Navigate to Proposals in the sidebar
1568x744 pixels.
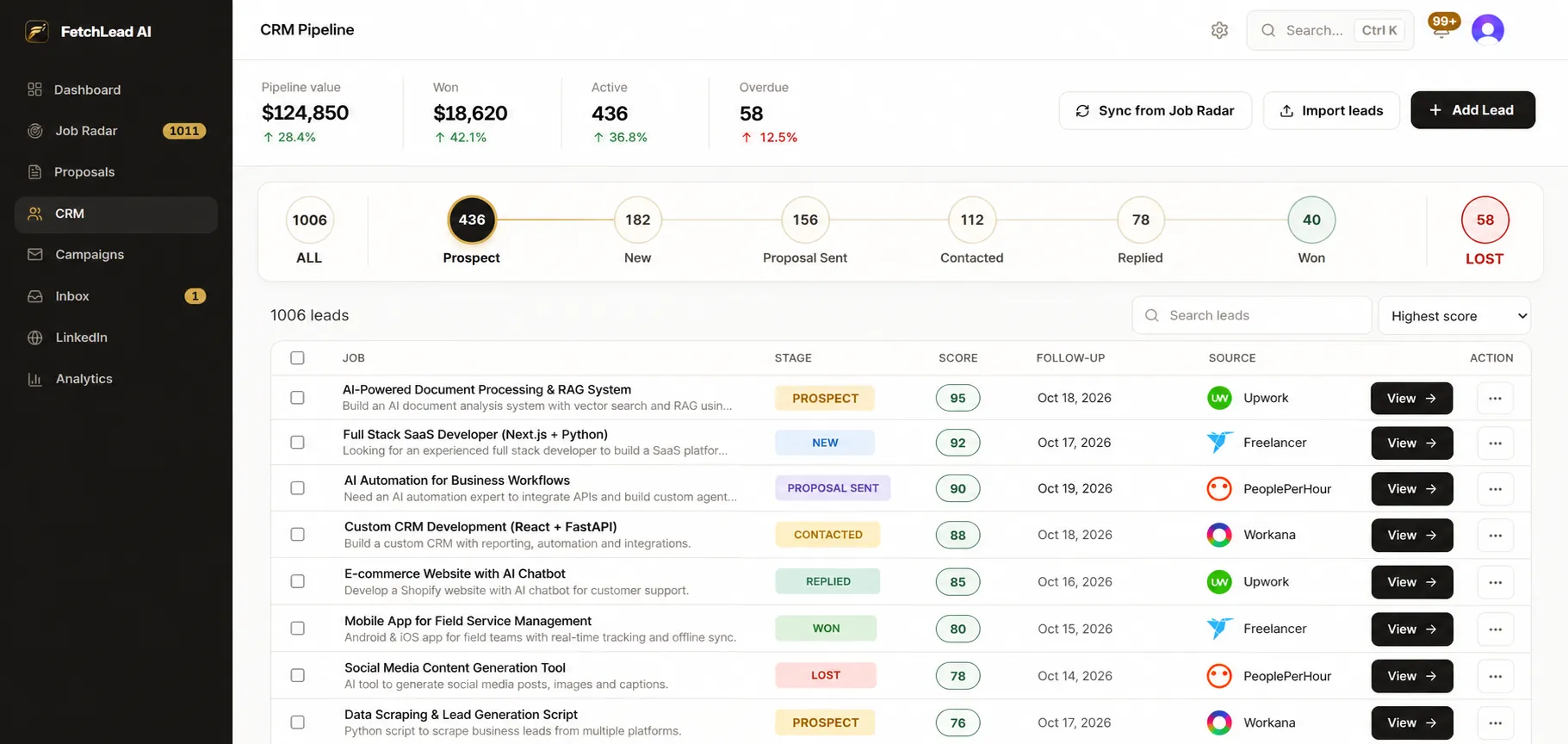116,172
